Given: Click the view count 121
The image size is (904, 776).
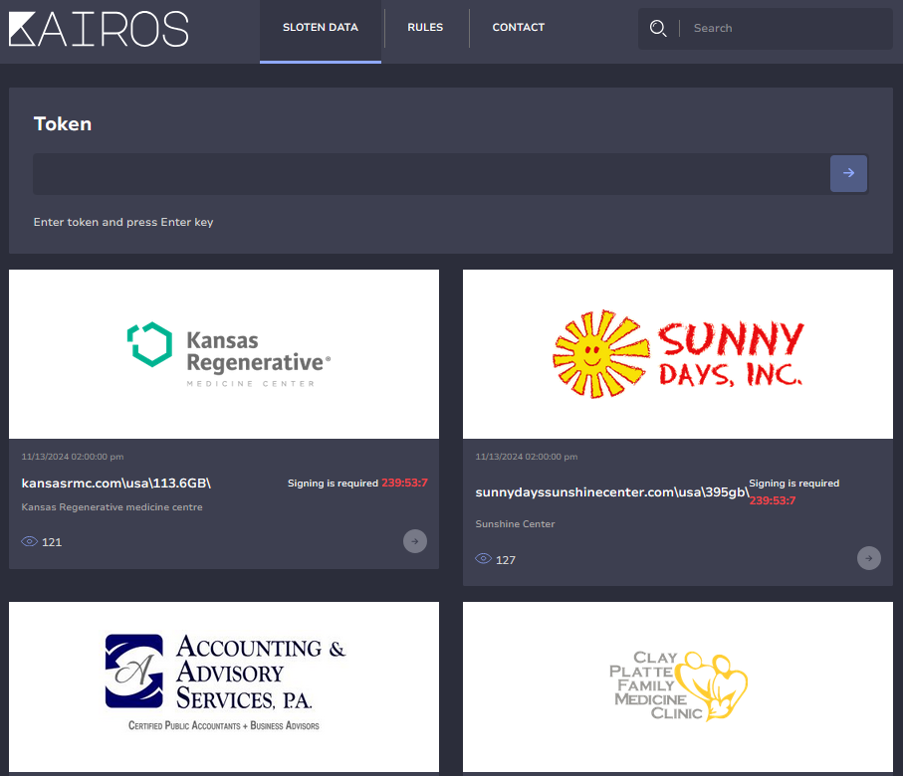Looking at the screenshot, I should point(52,542).
